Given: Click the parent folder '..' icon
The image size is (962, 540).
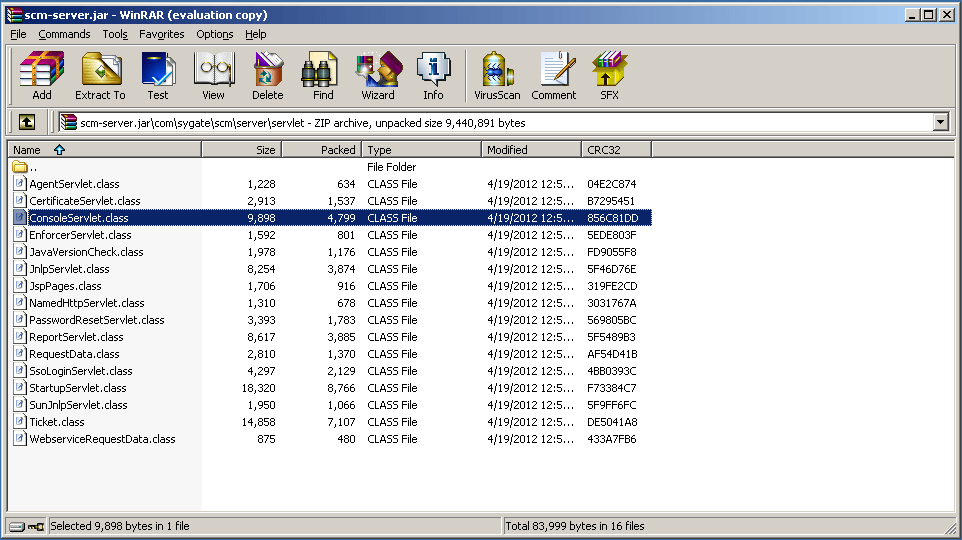Looking at the screenshot, I should [20, 167].
